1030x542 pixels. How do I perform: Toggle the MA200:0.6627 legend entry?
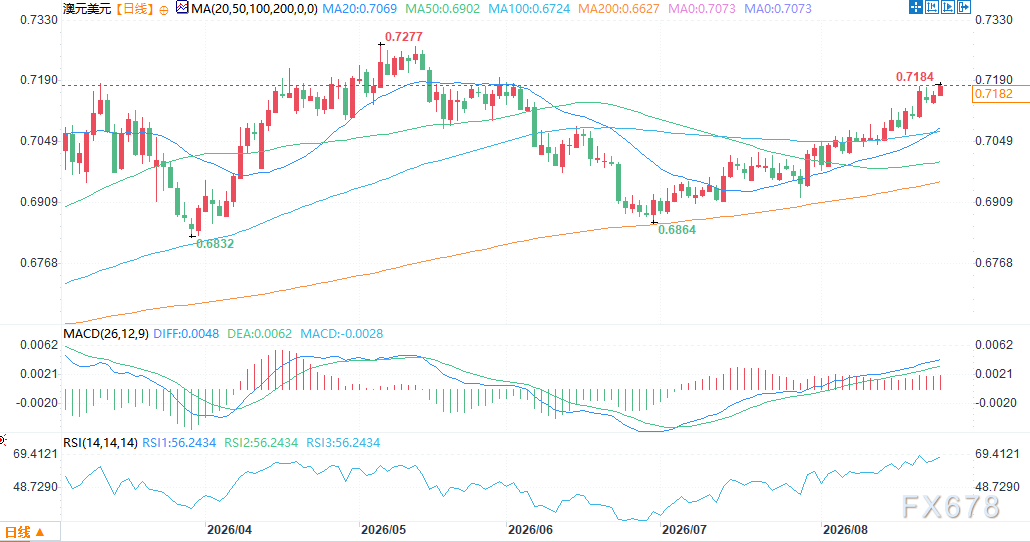pyautogui.click(x=619, y=9)
